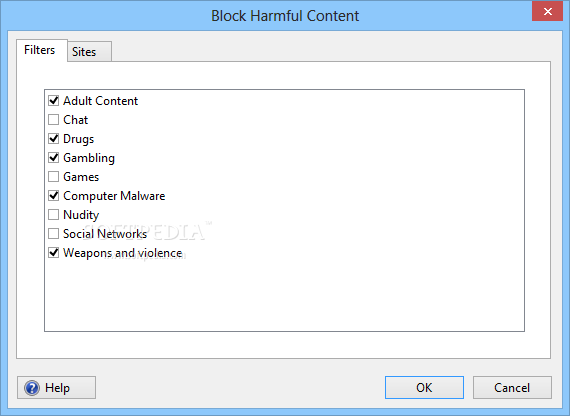
Task: Untick the Weapons and violence checkbox
Action: pos(53,253)
